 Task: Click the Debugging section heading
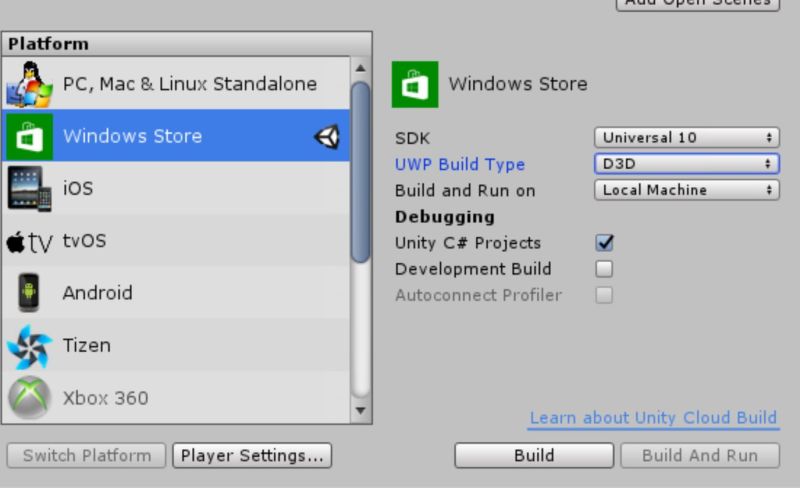[x=445, y=217]
